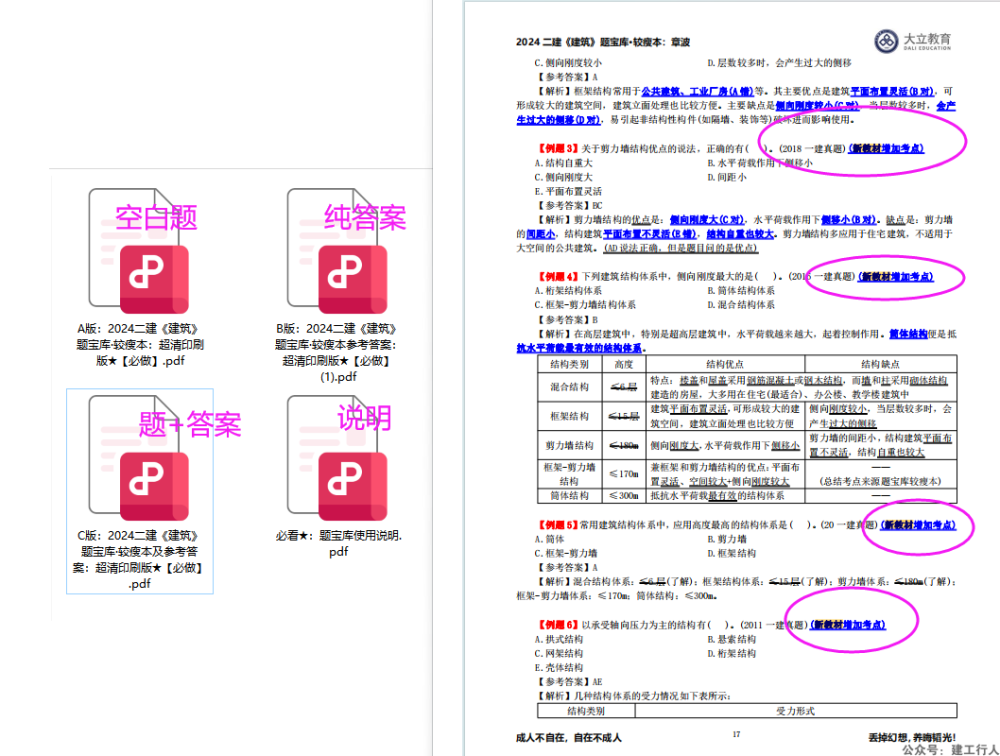Screen dimensions: 1000x756
Task: Click the '结构优点' table column header
Action: (x=725, y=364)
